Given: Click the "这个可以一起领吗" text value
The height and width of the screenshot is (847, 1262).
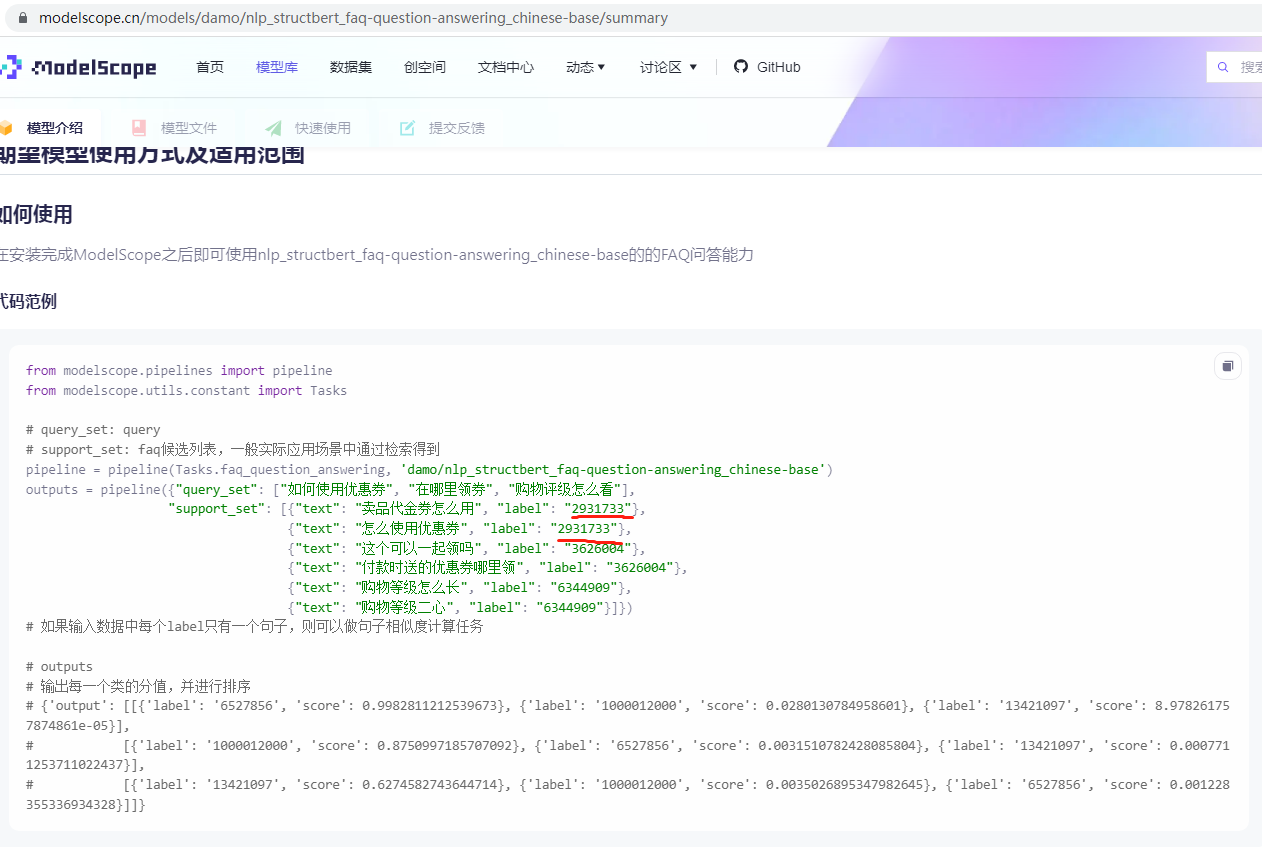Looking at the screenshot, I should point(418,548).
